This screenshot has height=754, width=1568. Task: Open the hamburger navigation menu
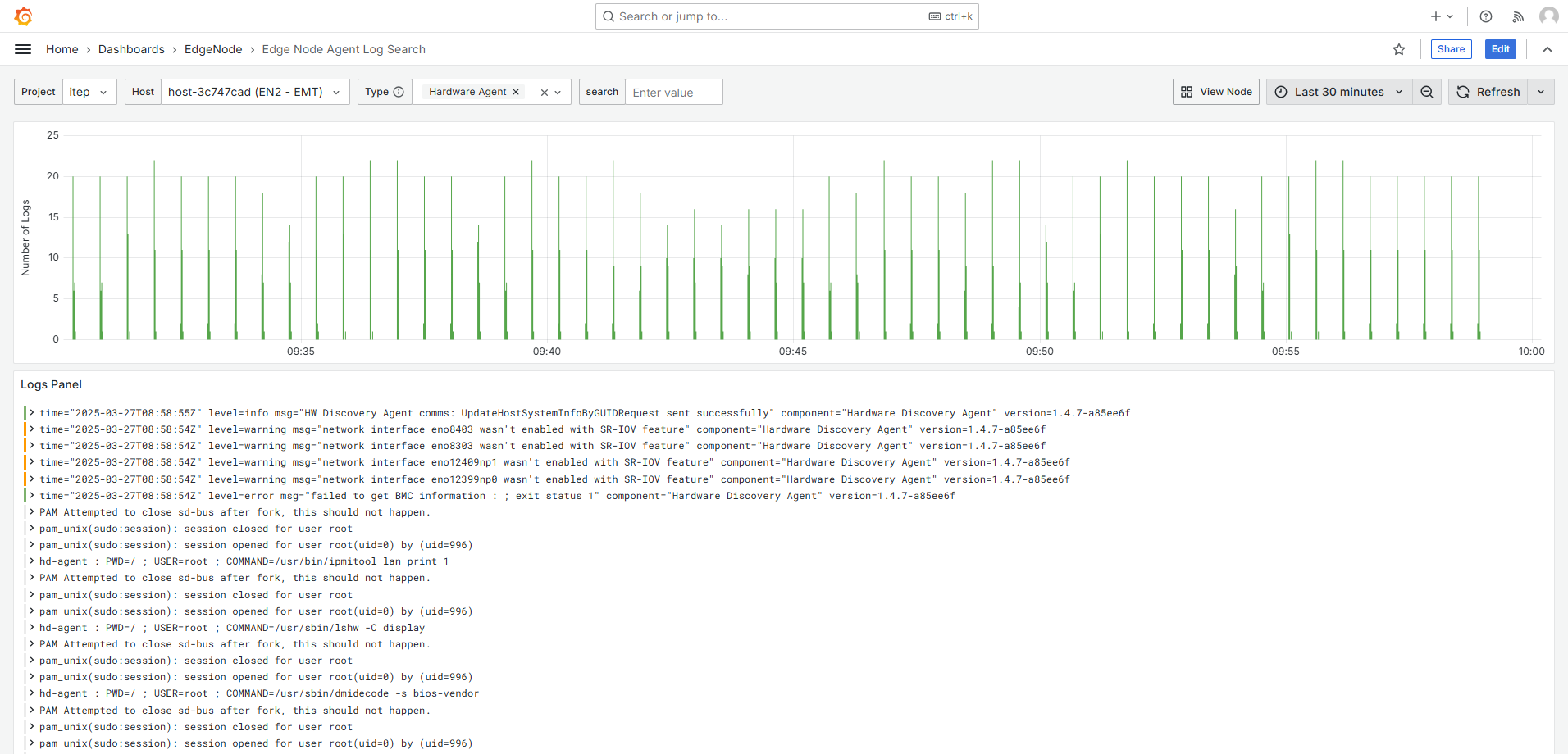click(x=23, y=49)
